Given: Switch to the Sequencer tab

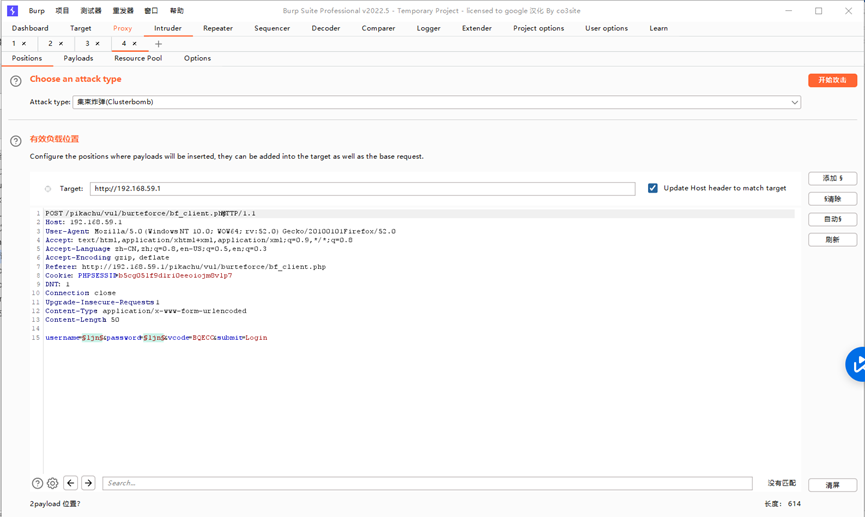Looking at the screenshot, I should point(272,28).
